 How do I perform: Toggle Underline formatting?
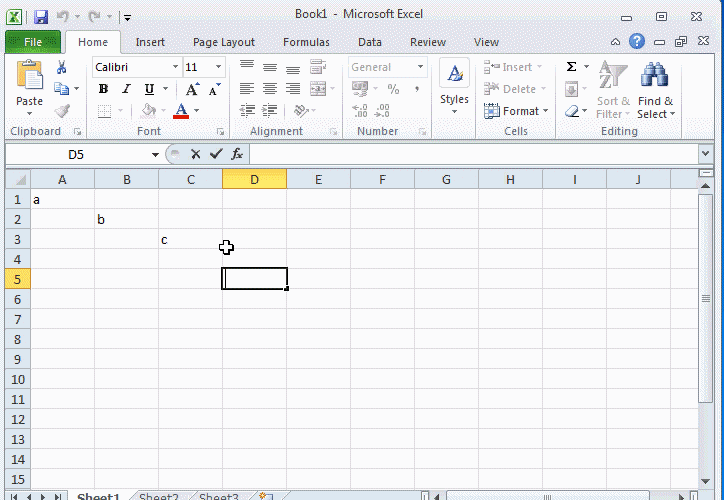coord(149,89)
